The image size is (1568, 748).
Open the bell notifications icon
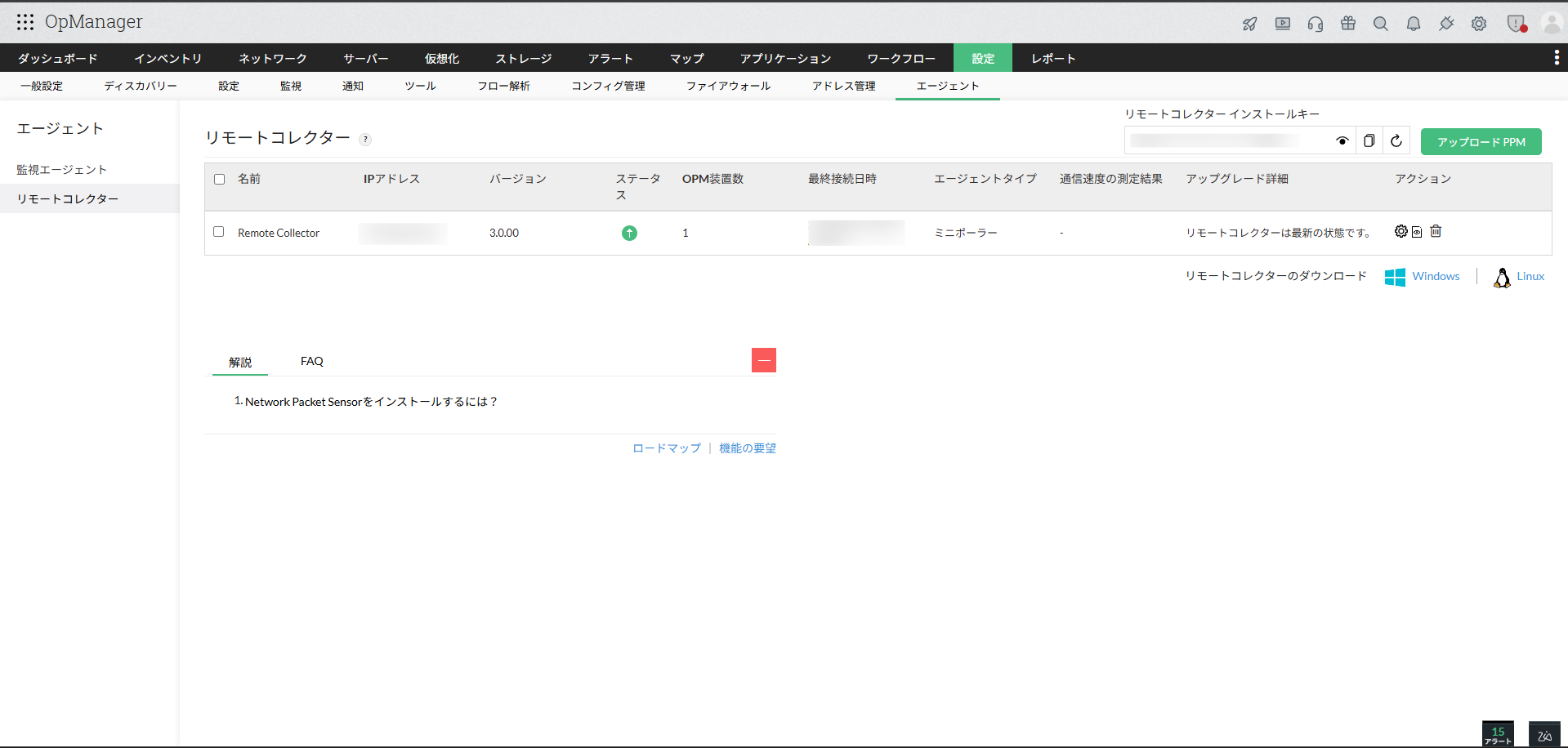click(1414, 24)
